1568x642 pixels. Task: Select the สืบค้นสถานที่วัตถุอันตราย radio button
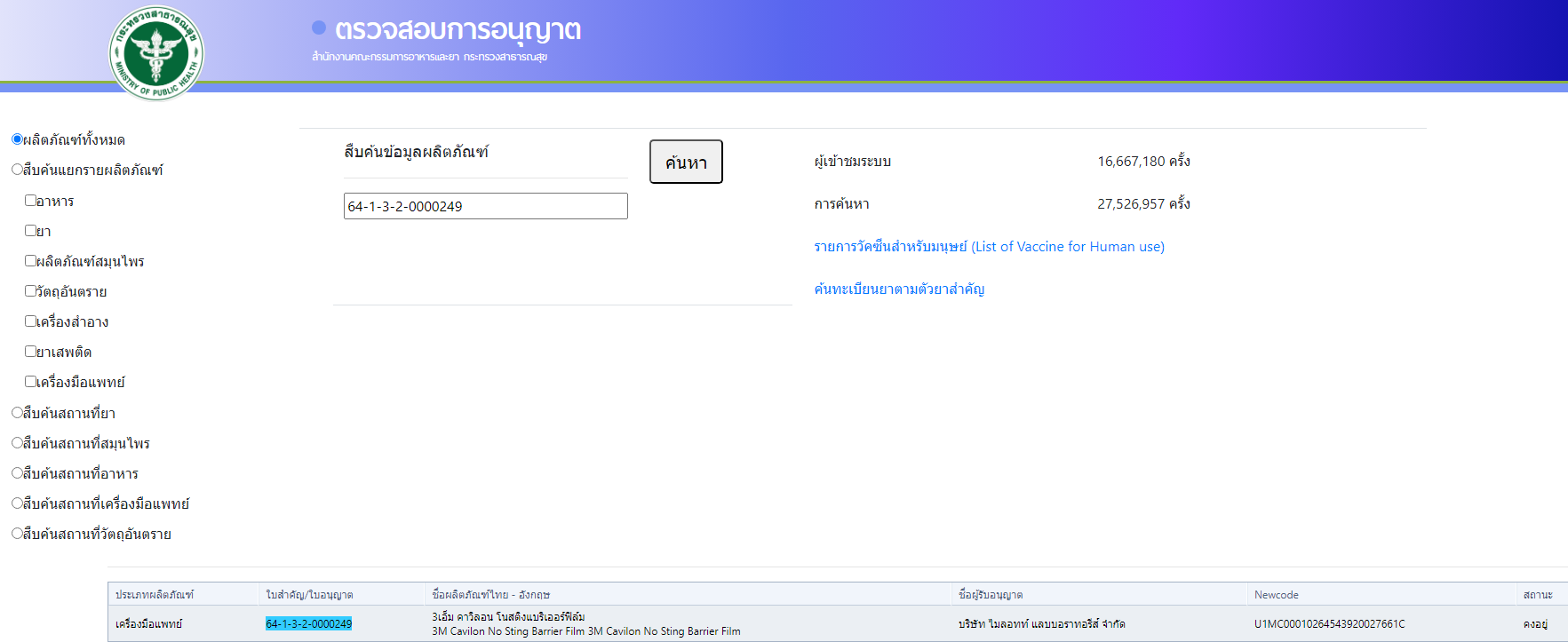17,534
